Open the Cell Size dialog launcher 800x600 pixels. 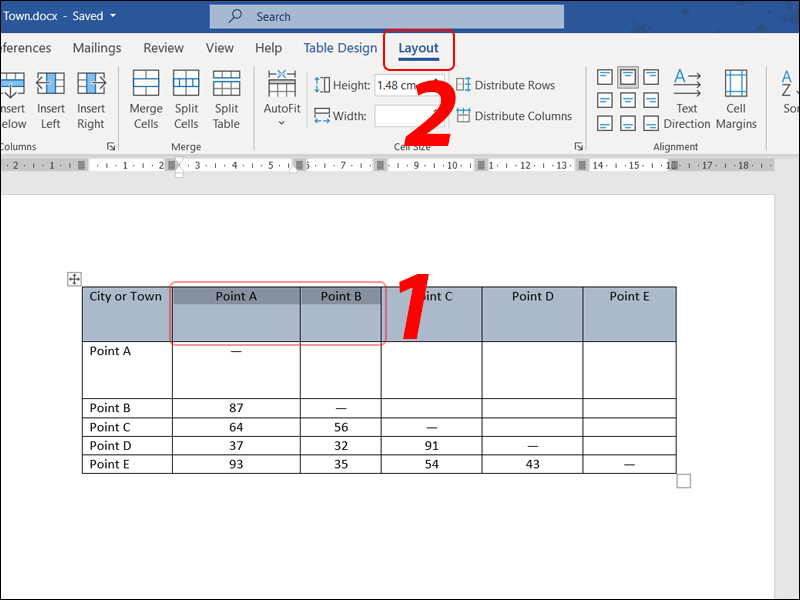click(x=578, y=145)
